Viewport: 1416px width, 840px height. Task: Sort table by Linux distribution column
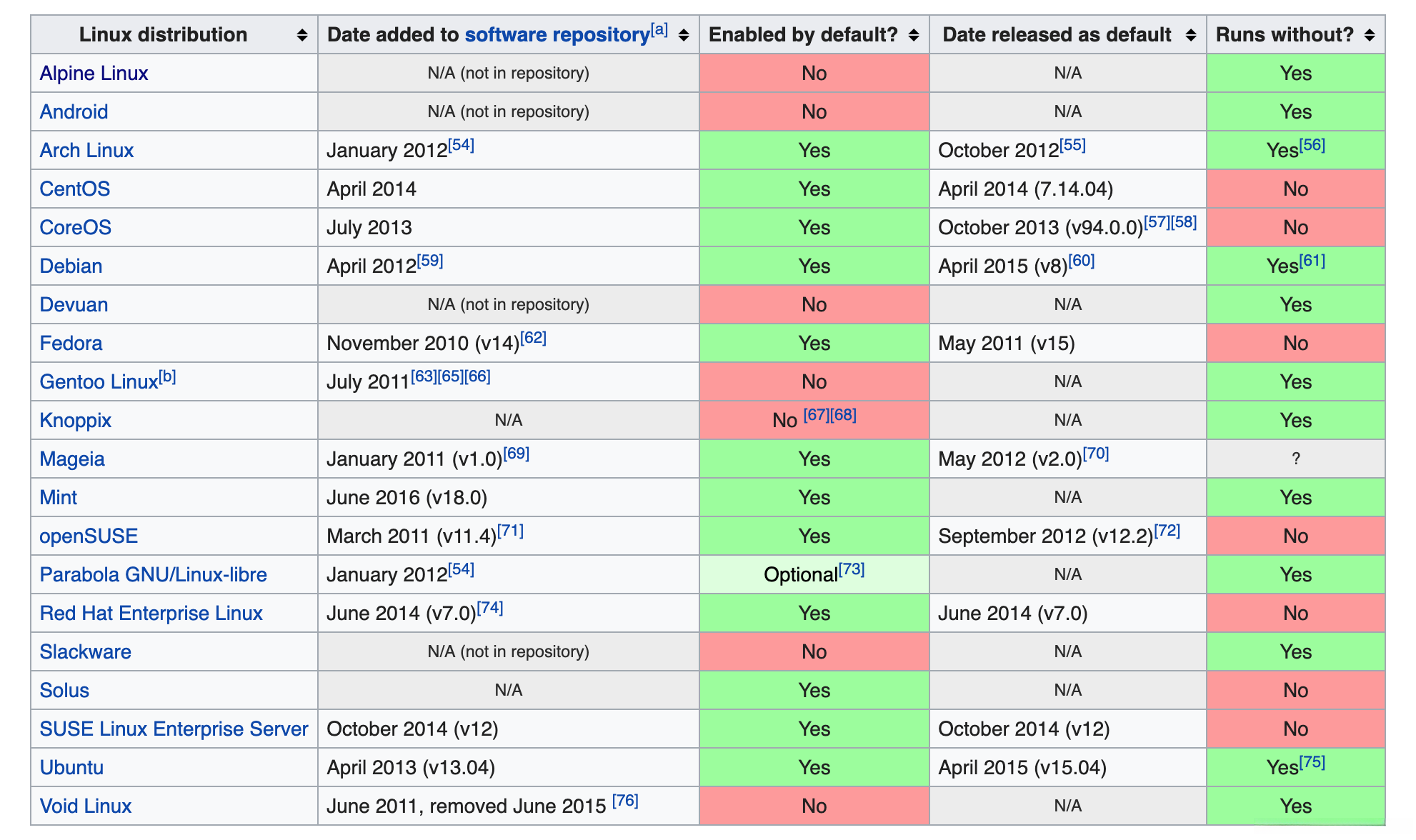pos(302,35)
